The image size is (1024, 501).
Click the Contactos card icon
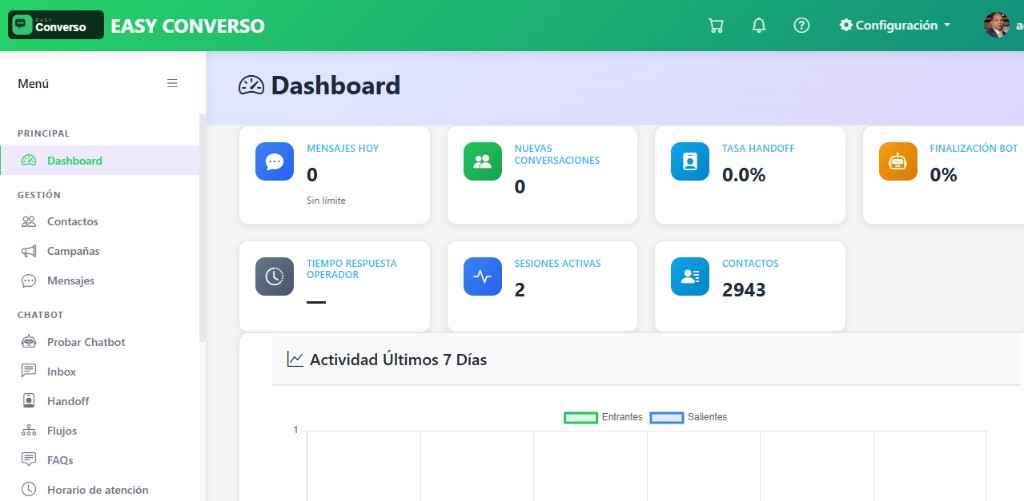(690, 277)
